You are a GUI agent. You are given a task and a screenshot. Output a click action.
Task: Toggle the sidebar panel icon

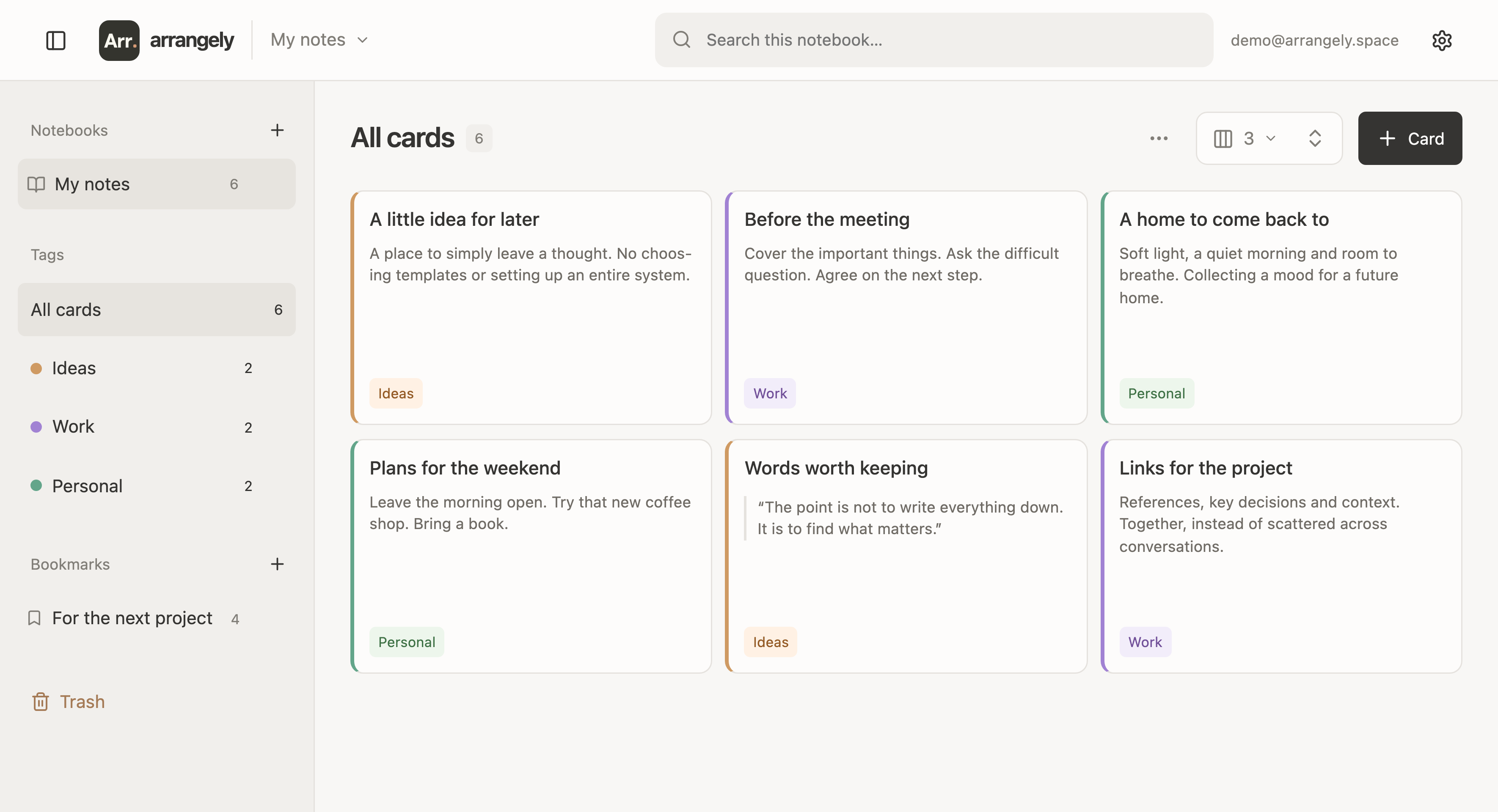(x=56, y=40)
